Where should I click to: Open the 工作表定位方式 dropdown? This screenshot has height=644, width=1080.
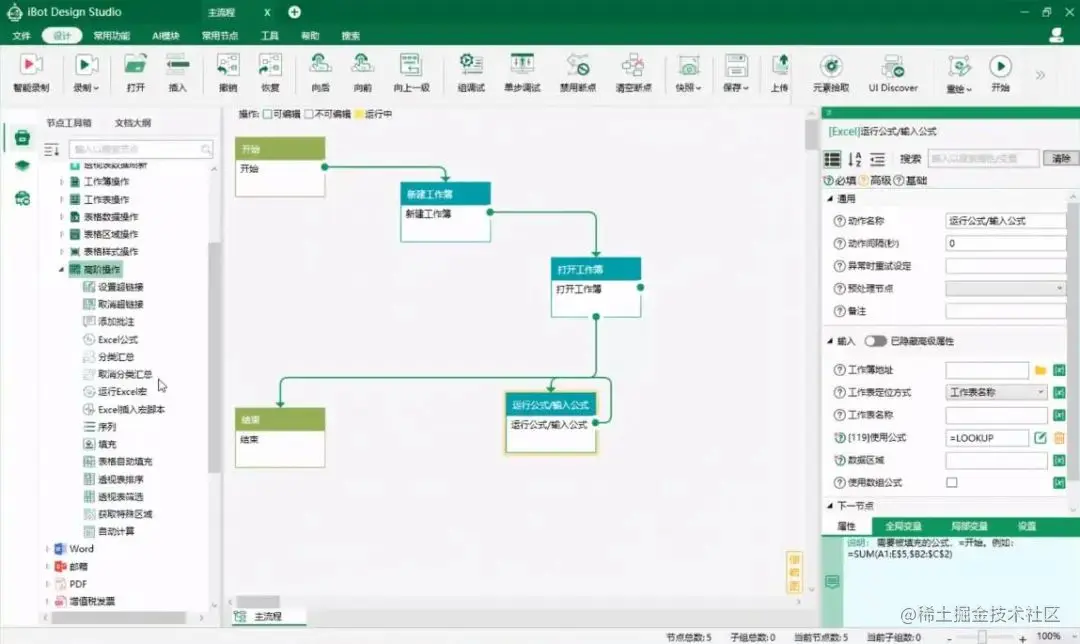(996, 392)
